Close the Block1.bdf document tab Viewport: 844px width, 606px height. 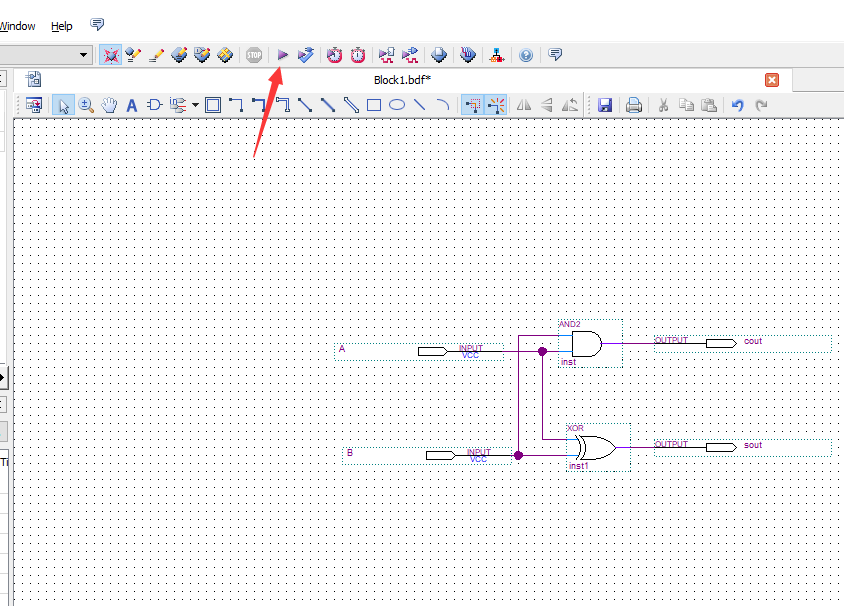point(772,80)
